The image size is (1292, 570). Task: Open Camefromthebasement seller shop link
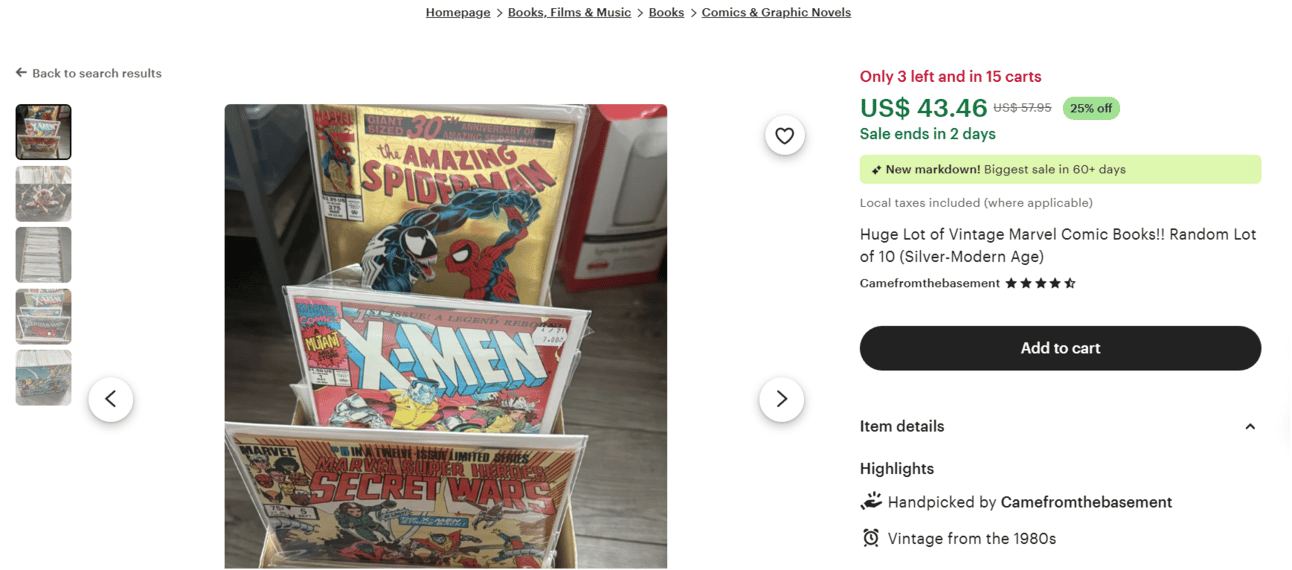(x=930, y=283)
